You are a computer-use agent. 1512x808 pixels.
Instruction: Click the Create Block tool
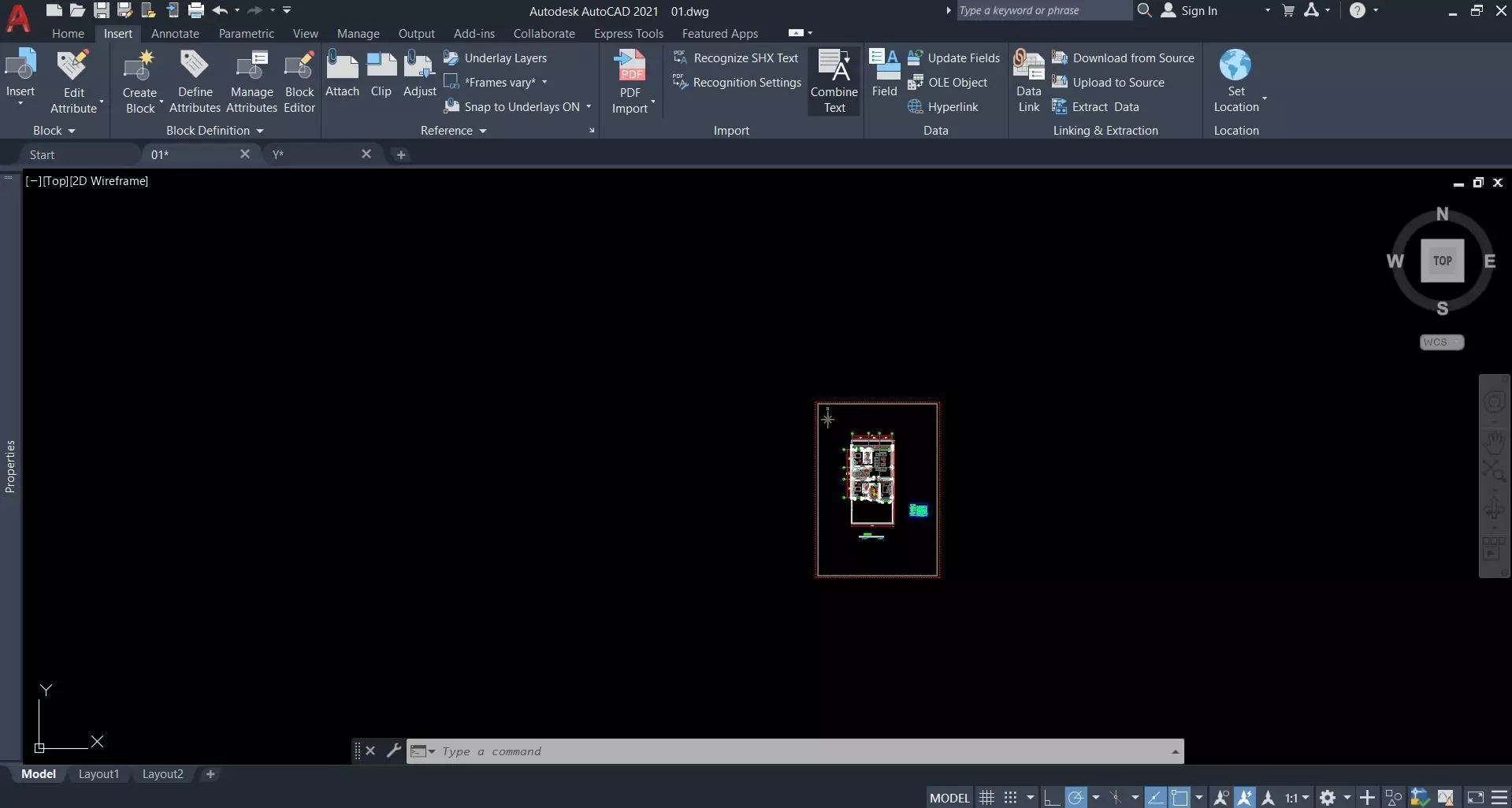coord(140,81)
